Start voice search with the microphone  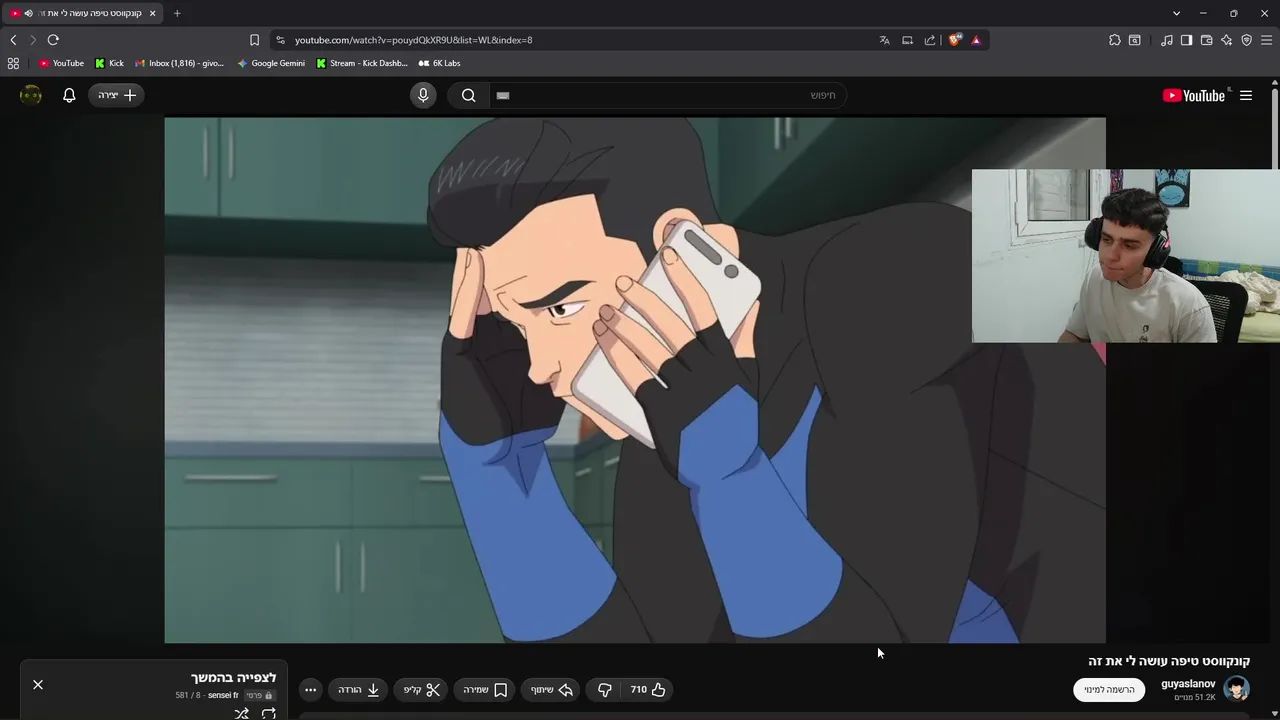pyautogui.click(x=423, y=95)
